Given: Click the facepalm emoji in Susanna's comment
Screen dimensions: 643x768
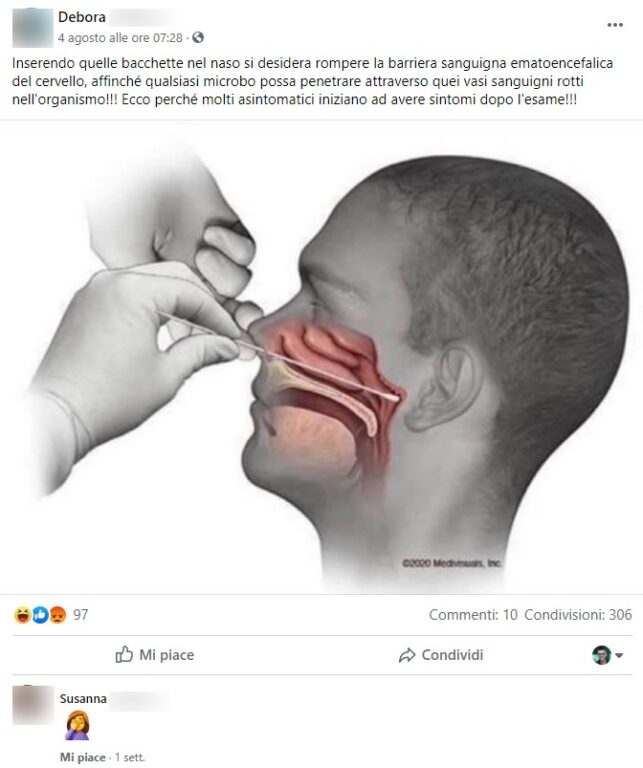Looking at the screenshot, I should (77, 725).
